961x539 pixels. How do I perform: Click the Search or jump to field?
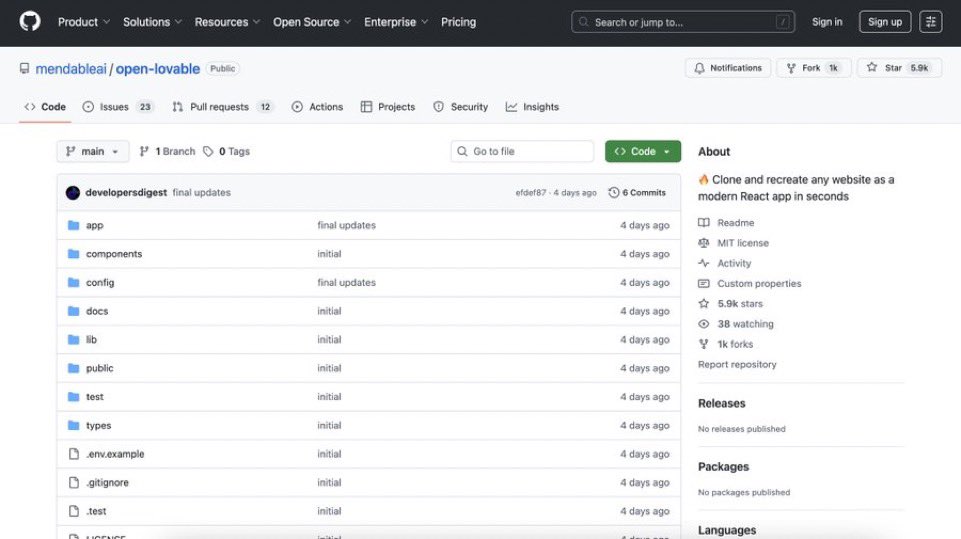(683, 22)
